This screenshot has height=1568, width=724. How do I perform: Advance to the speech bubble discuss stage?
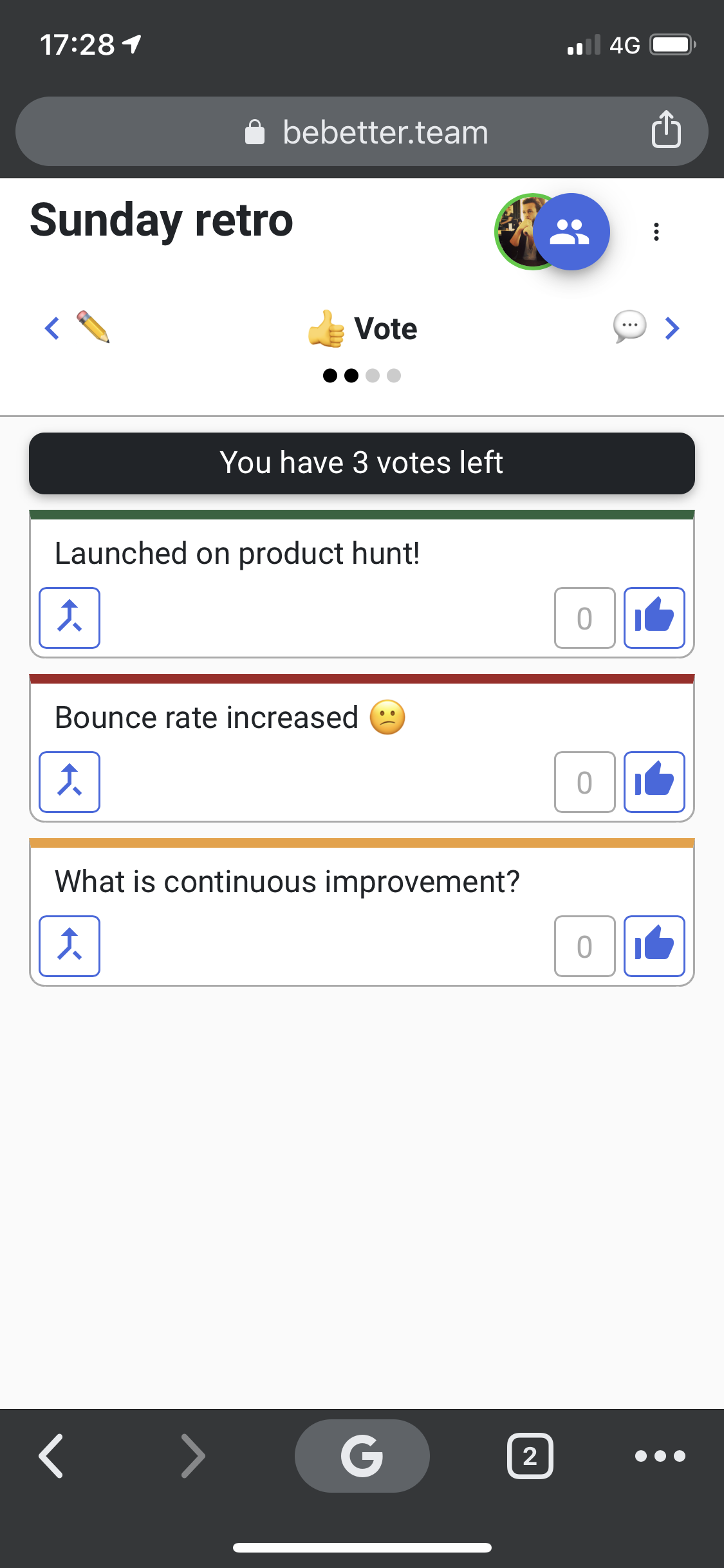629,327
